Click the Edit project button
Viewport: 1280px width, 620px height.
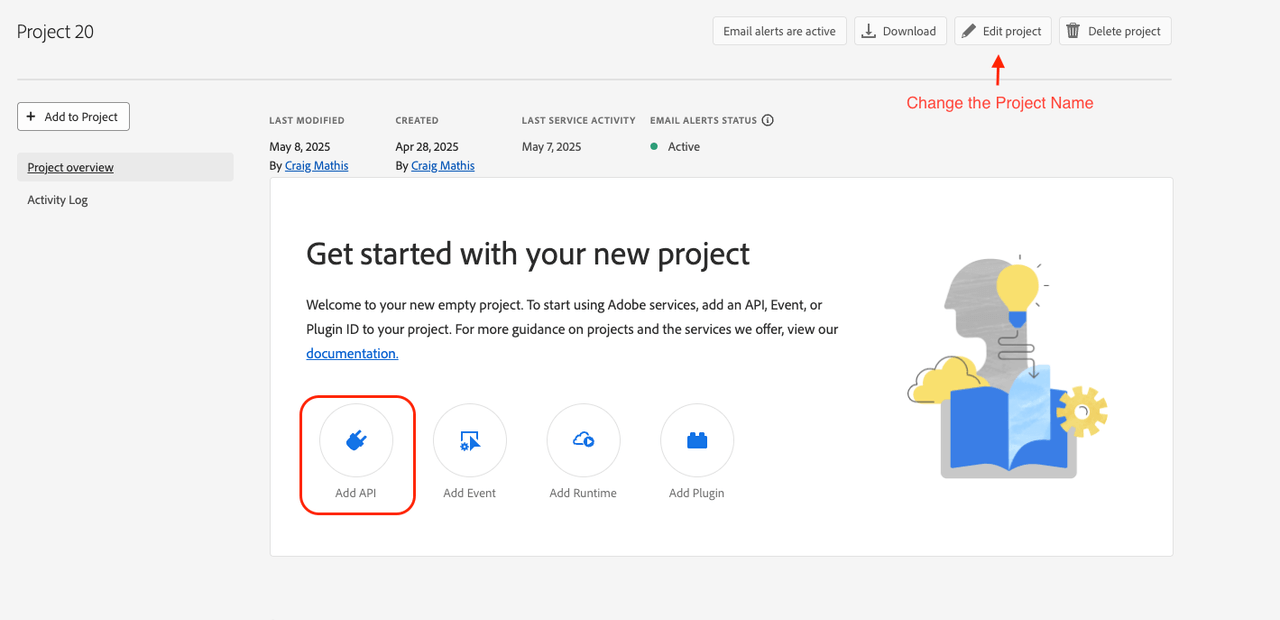pyautogui.click(x=1003, y=31)
